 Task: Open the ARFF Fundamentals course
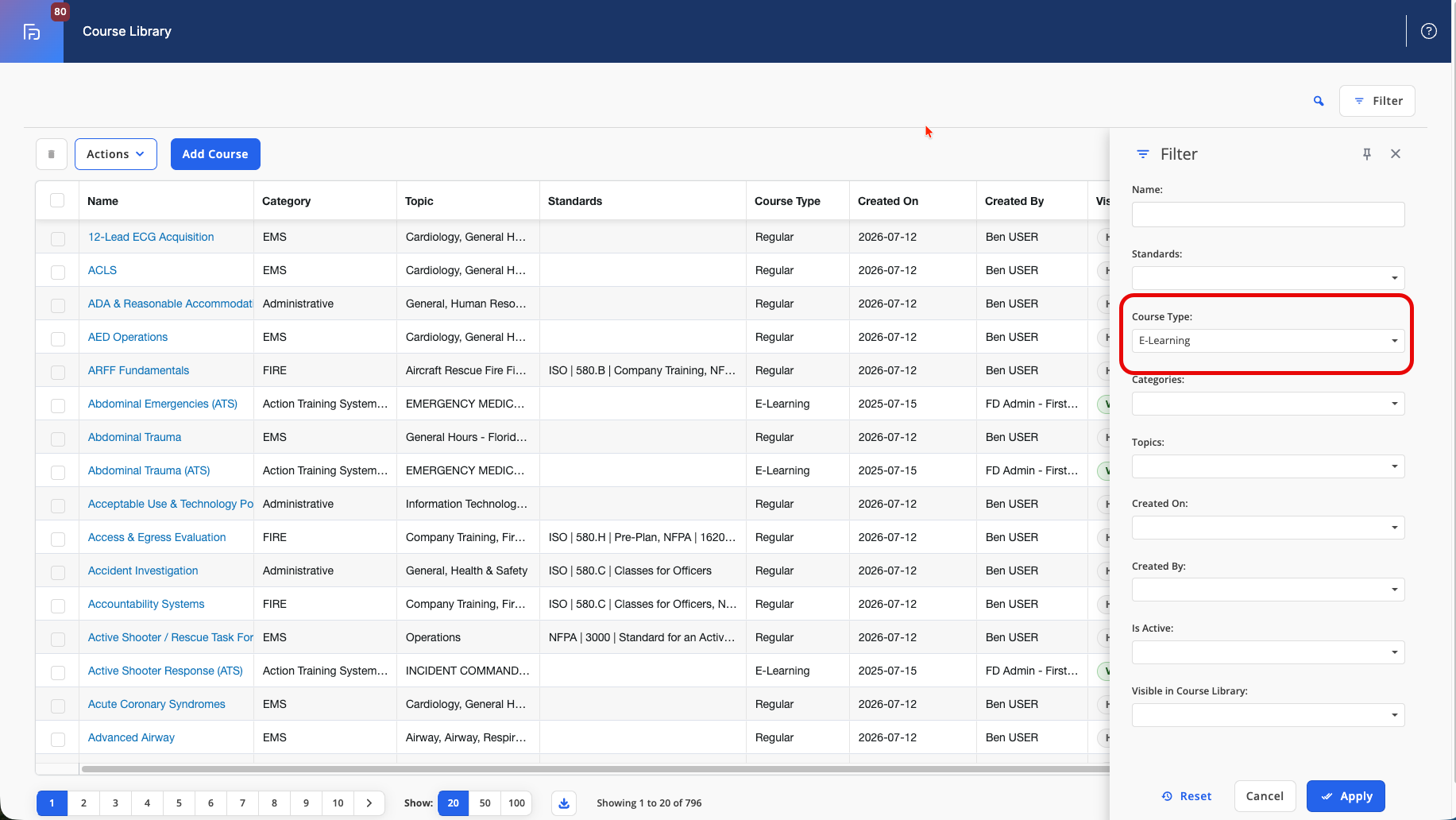click(x=138, y=370)
